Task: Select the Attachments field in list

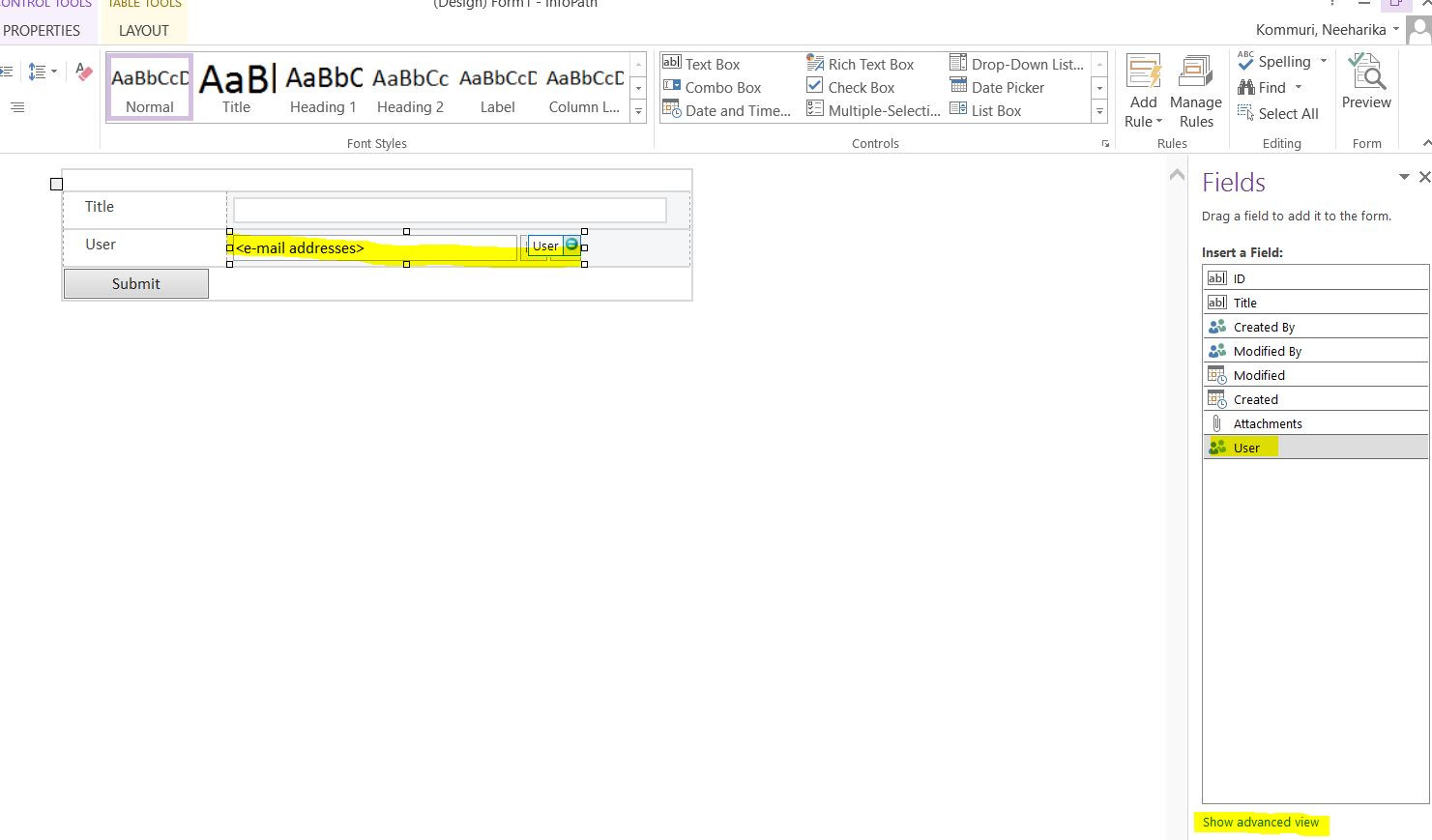Action: 1267,424
